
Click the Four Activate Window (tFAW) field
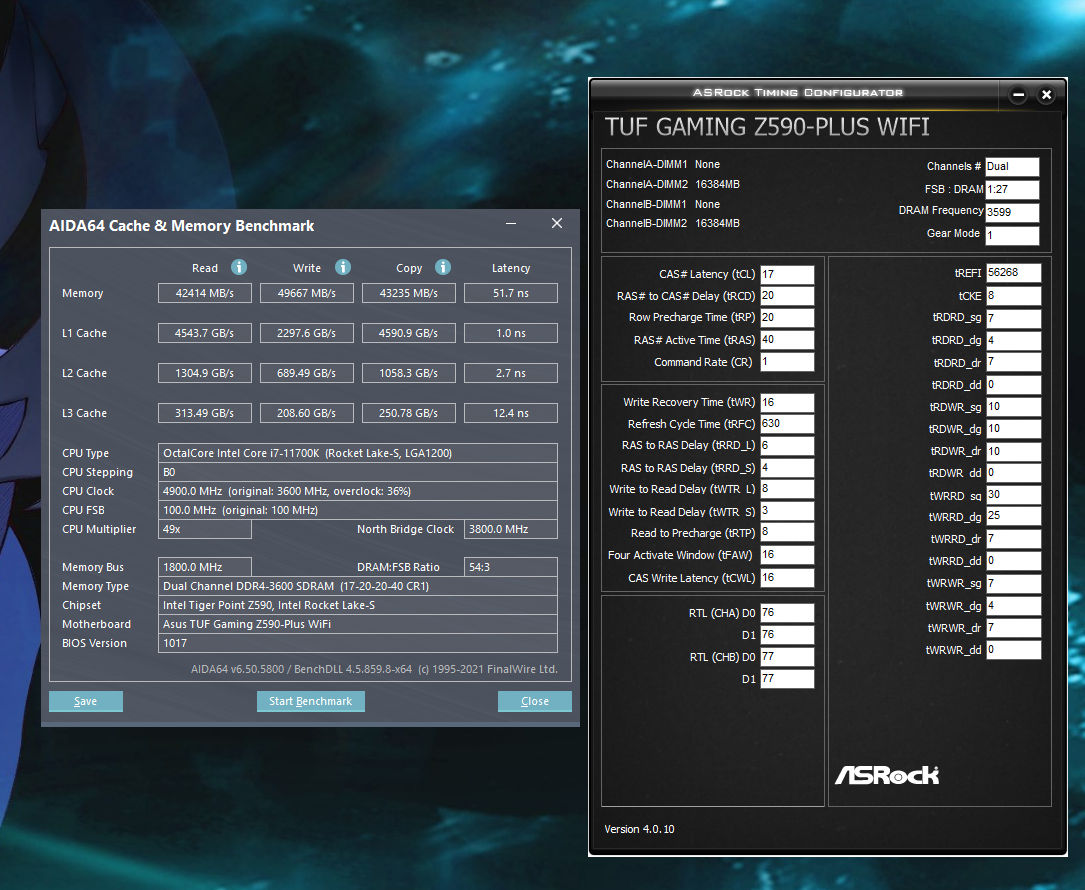787,555
